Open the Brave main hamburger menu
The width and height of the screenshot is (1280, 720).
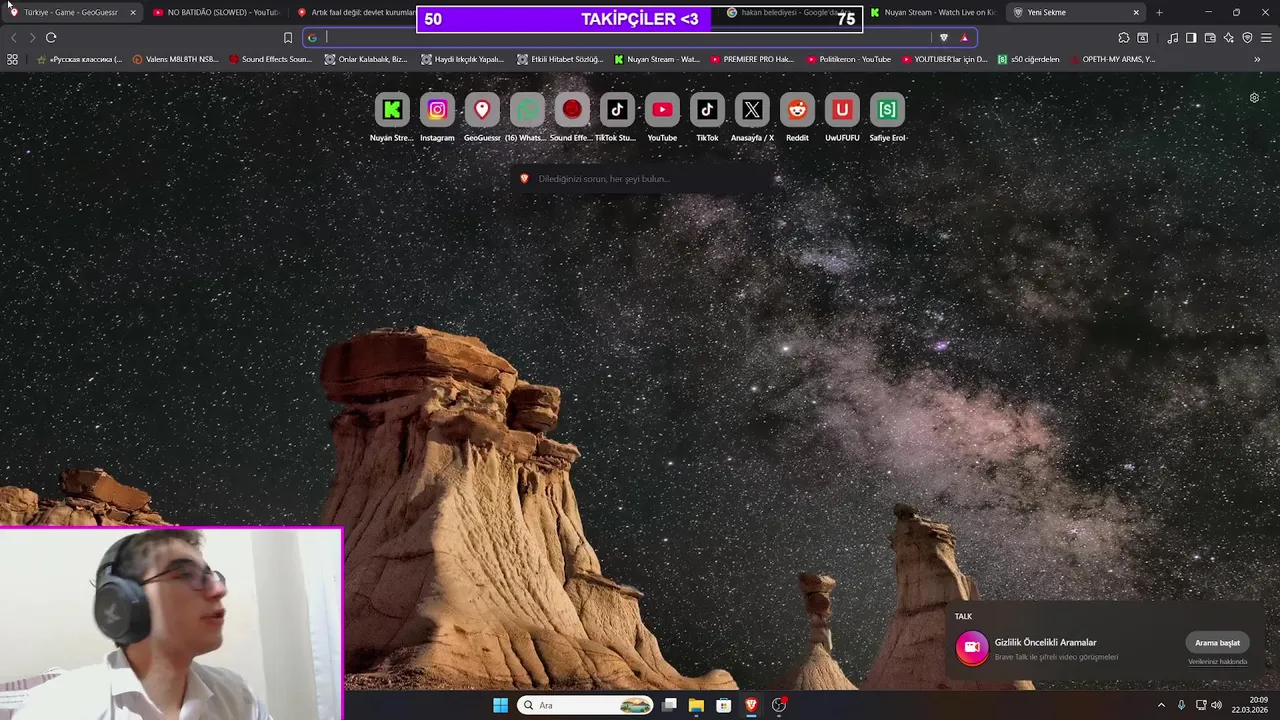click(x=1266, y=37)
